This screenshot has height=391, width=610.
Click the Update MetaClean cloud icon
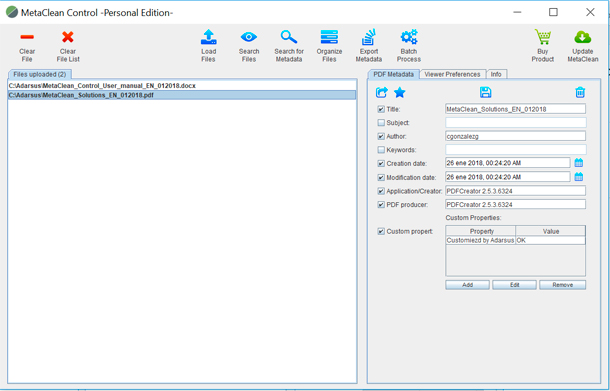(582, 37)
